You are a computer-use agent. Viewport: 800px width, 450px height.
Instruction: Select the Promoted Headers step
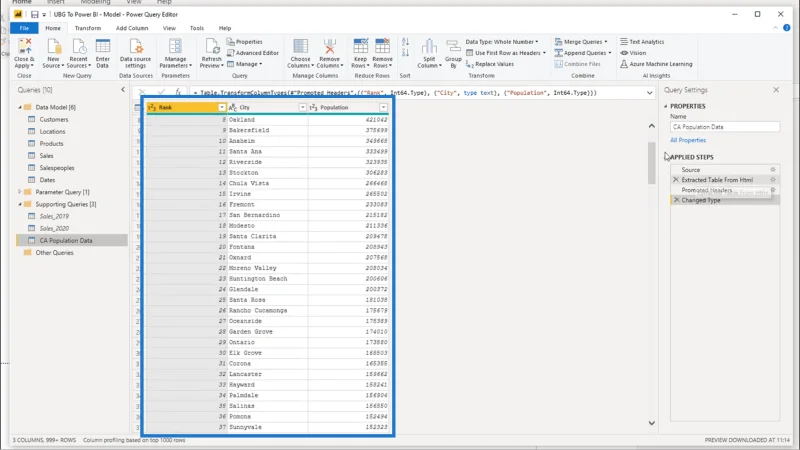pos(707,190)
